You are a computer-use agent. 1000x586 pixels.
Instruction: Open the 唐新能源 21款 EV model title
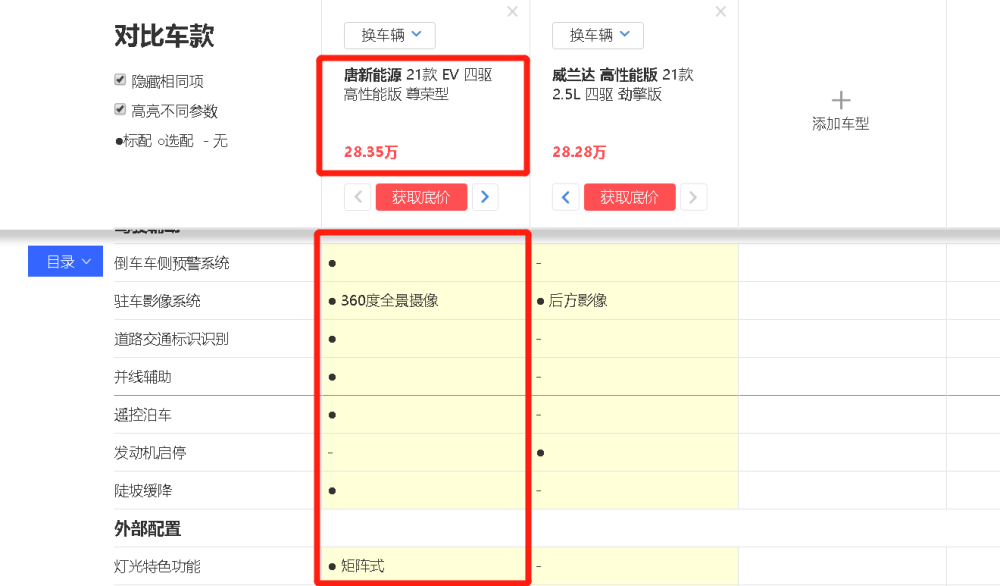(x=418, y=84)
